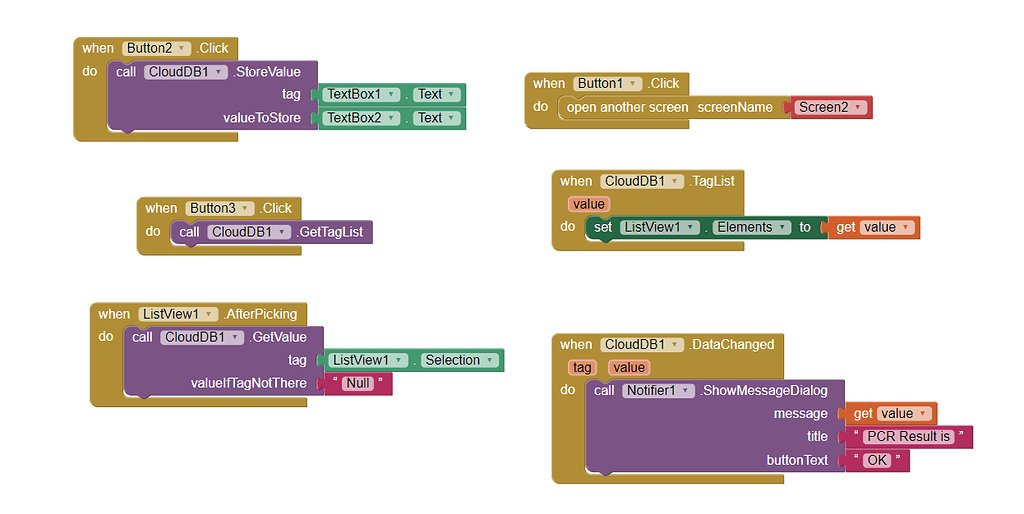The image size is (1024, 514).
Task: Expand the Text property dropdown beside TextBox2
Action: (x=452, y=118)
